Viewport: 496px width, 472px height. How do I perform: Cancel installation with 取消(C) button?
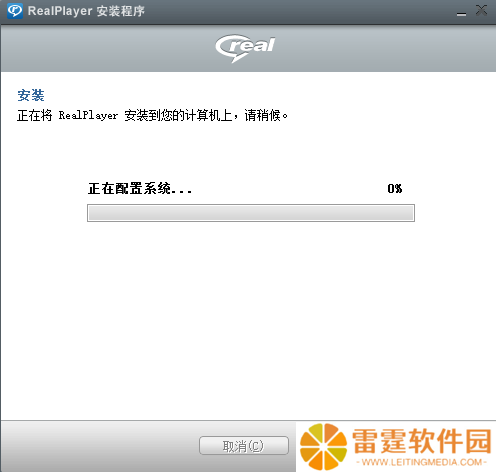[244, 445]
